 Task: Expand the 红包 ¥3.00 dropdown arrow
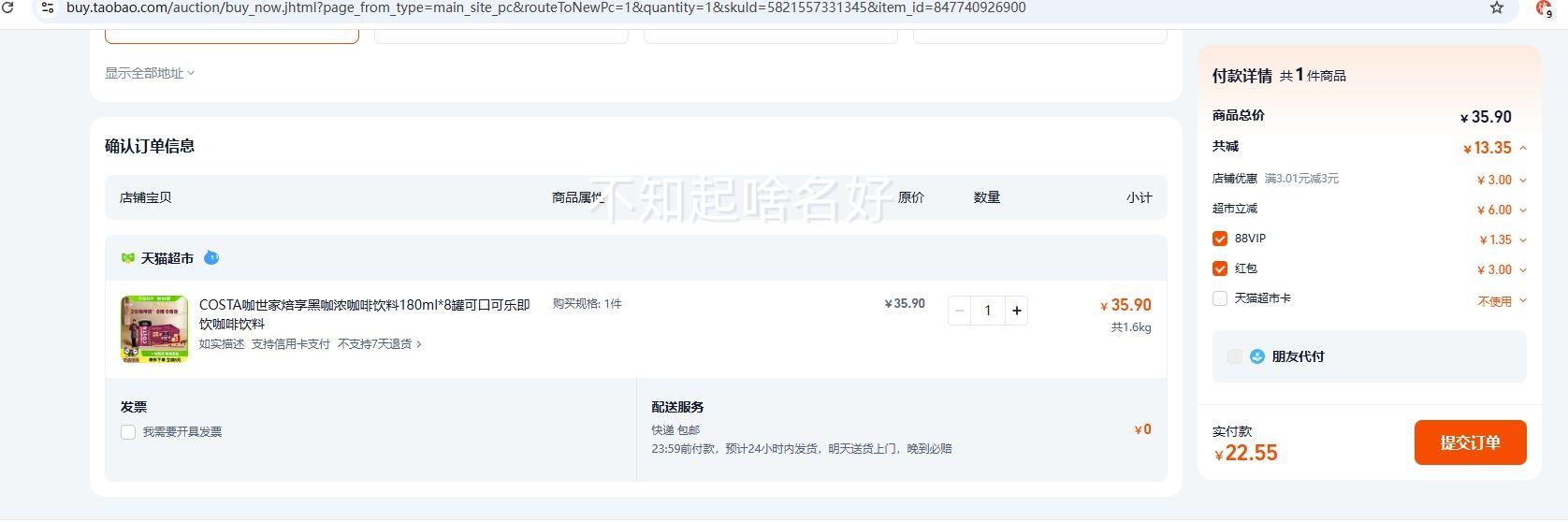coord(1523,269)
